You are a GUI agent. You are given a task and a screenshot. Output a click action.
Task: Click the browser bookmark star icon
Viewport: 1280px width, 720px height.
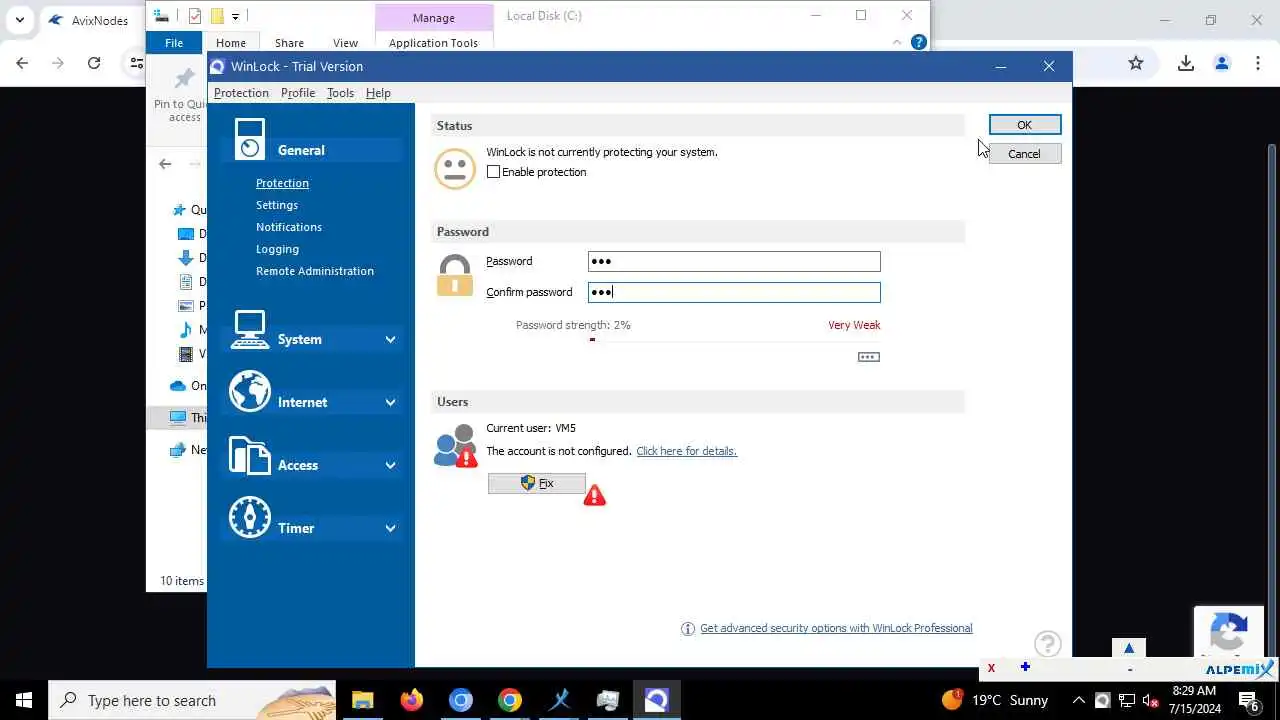pos(1136,63)
